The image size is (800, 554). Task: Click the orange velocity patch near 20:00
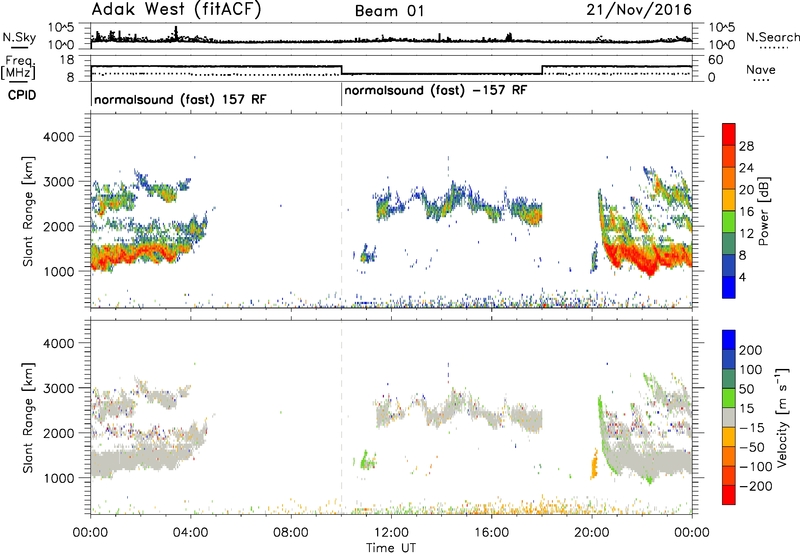point(594,464)
